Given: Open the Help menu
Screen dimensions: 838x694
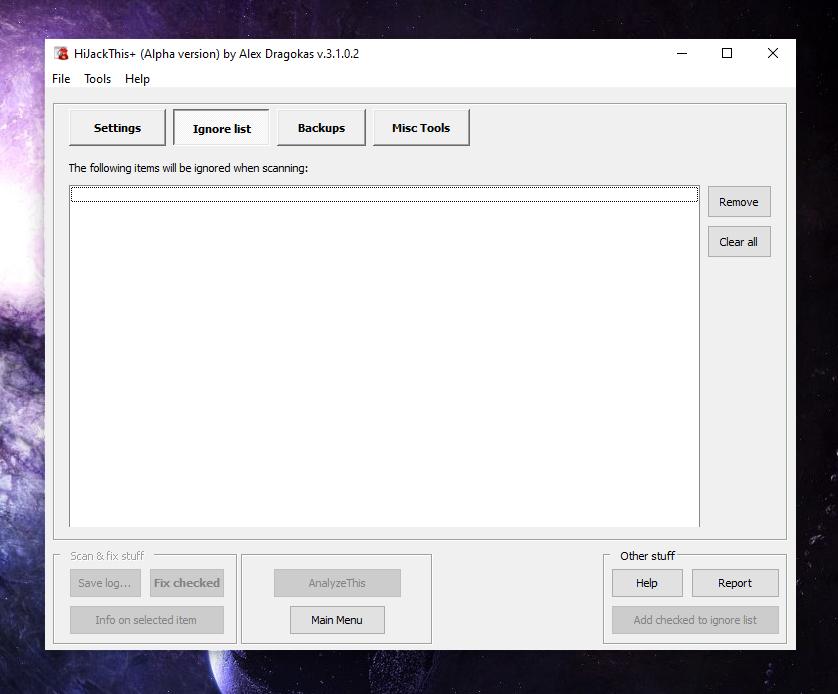Looking at the screenshot, I should click(x=137, y=79).
